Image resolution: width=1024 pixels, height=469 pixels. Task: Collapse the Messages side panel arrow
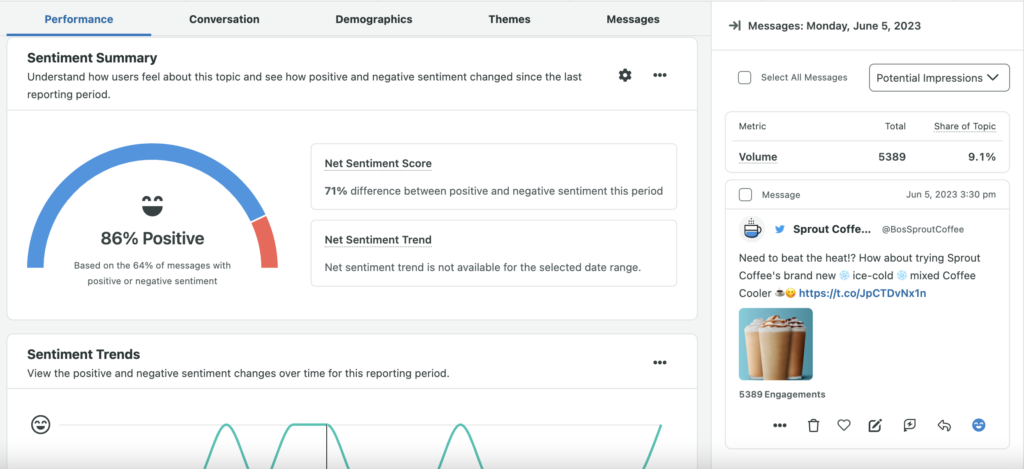pyautogui.click(x=734, y=26)
